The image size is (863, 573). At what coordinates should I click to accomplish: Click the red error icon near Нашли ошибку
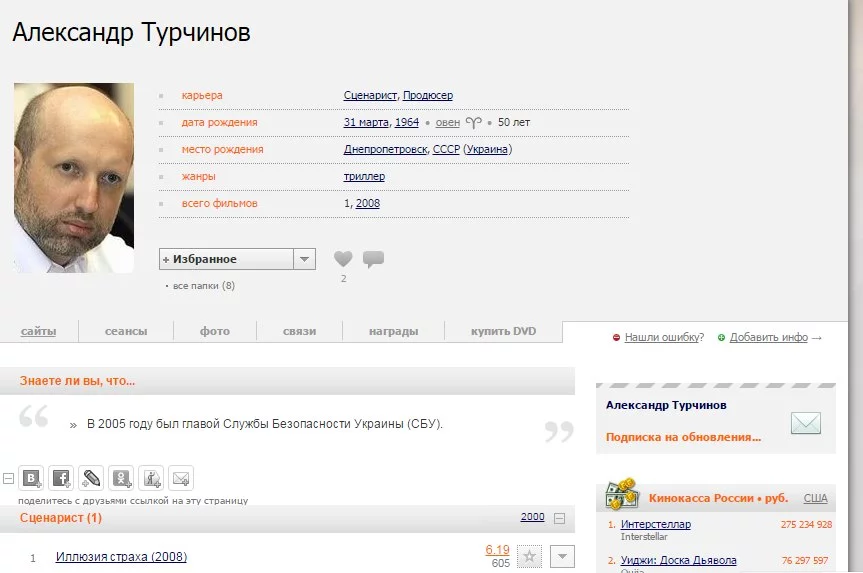[x=616, y=337]
